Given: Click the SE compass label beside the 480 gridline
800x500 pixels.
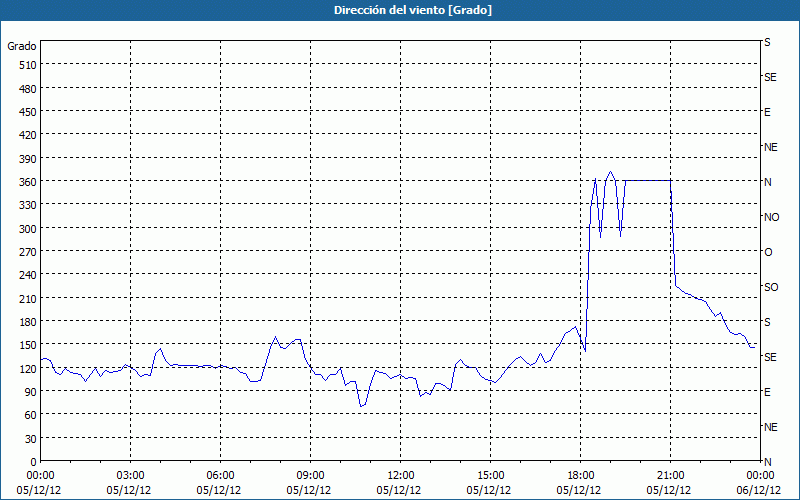Looking at the screenshot, I should click(770, 78).
